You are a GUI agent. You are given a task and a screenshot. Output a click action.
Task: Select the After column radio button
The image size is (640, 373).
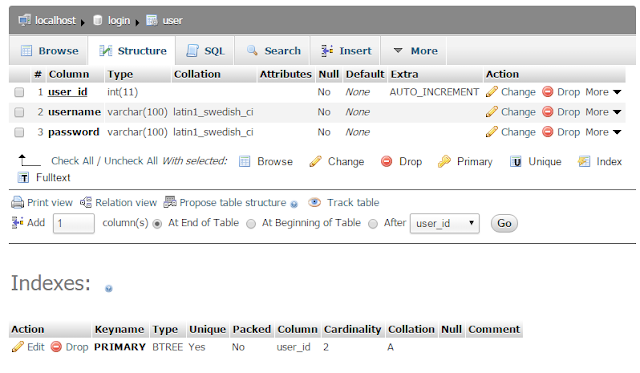373,224
